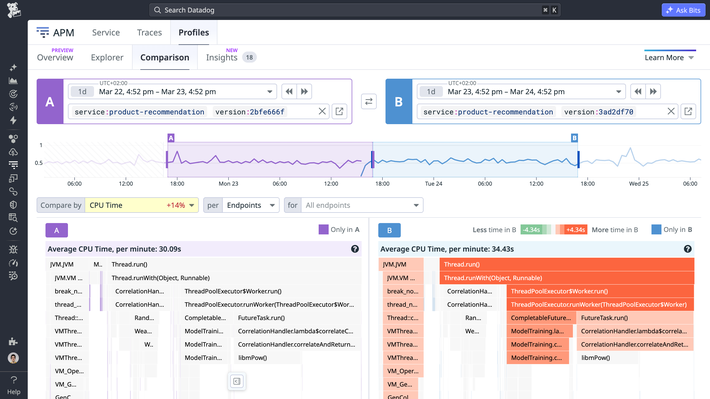The image size is (710, 399).
Task: Click the Only in A purple swatch
Action: (x=323, y=230)
